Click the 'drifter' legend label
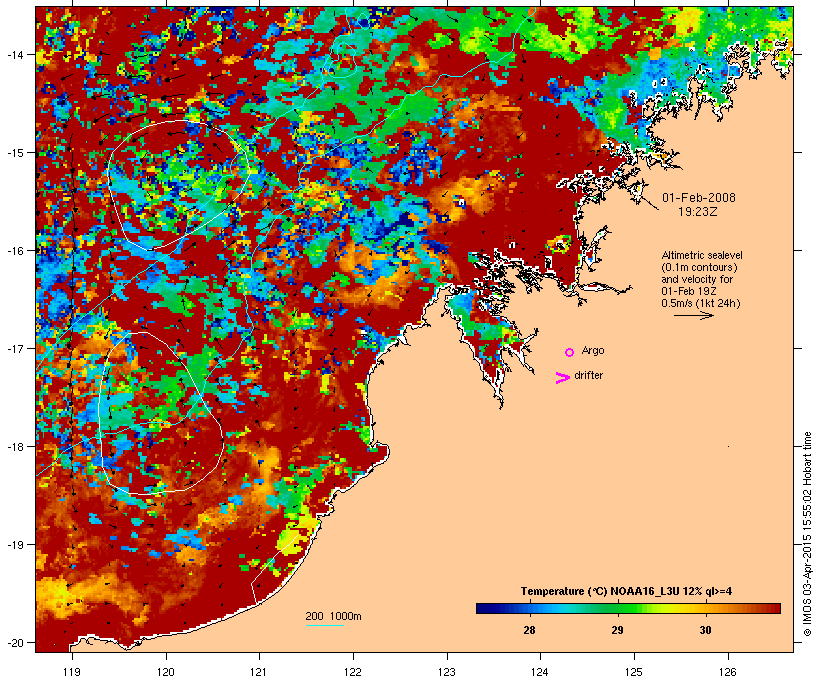This screenshot has width=820, height=680. pyautogui.click(x=588, y=375)
